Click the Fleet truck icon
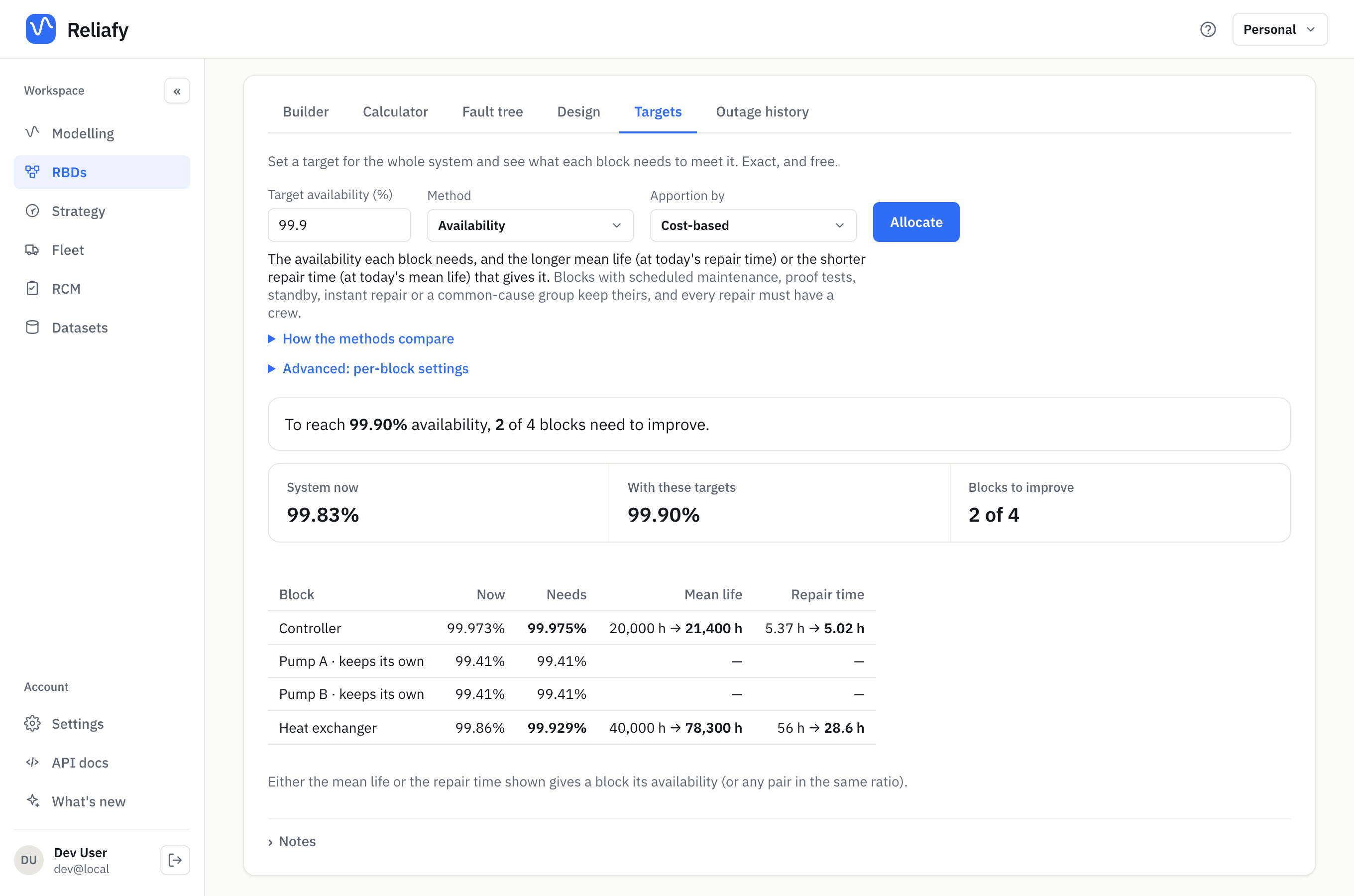The width and height of the screenshot is (1354, 896). coord(32,249)
